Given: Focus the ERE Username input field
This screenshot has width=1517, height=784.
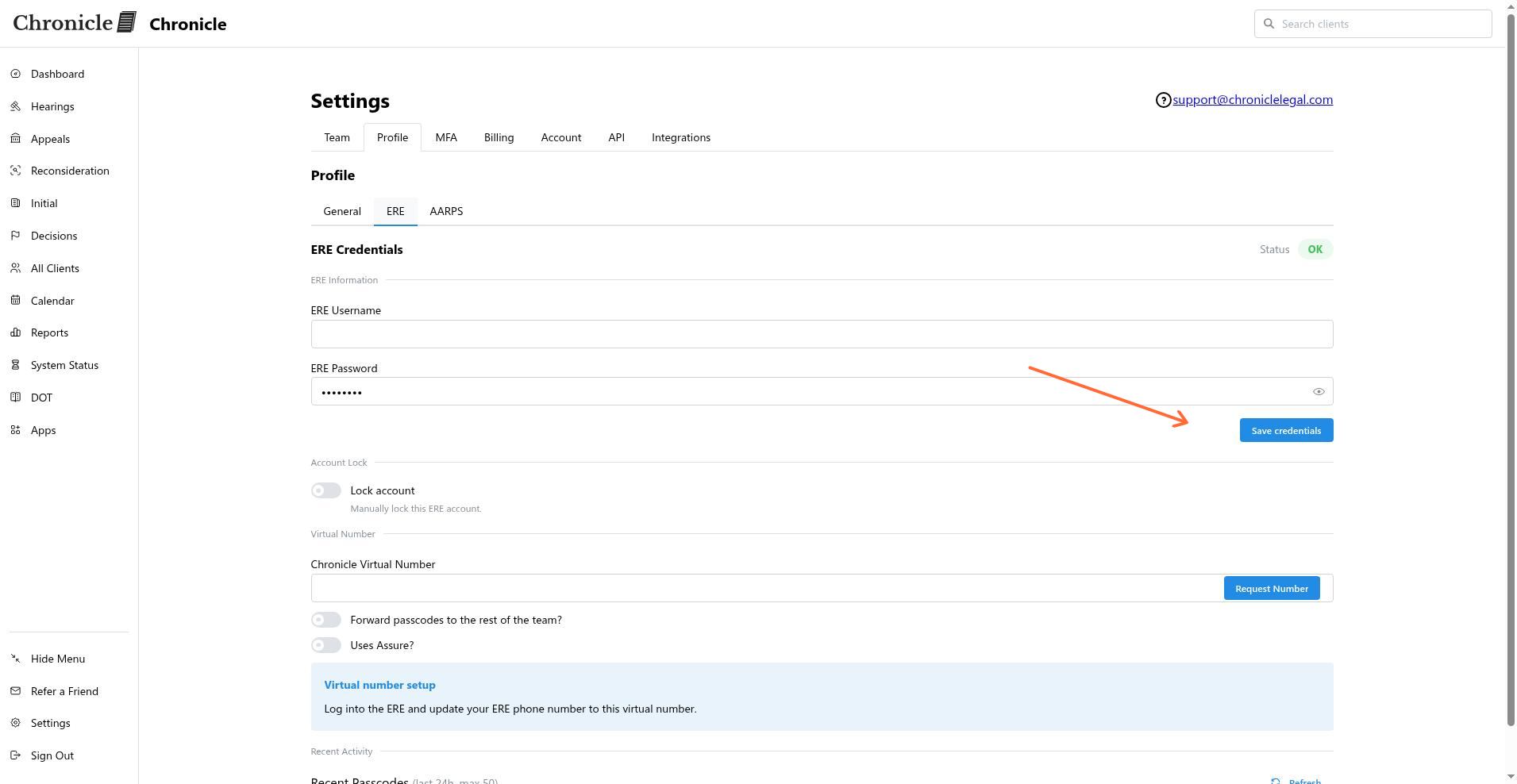Looking at the screenshot, I should [822, 334].
